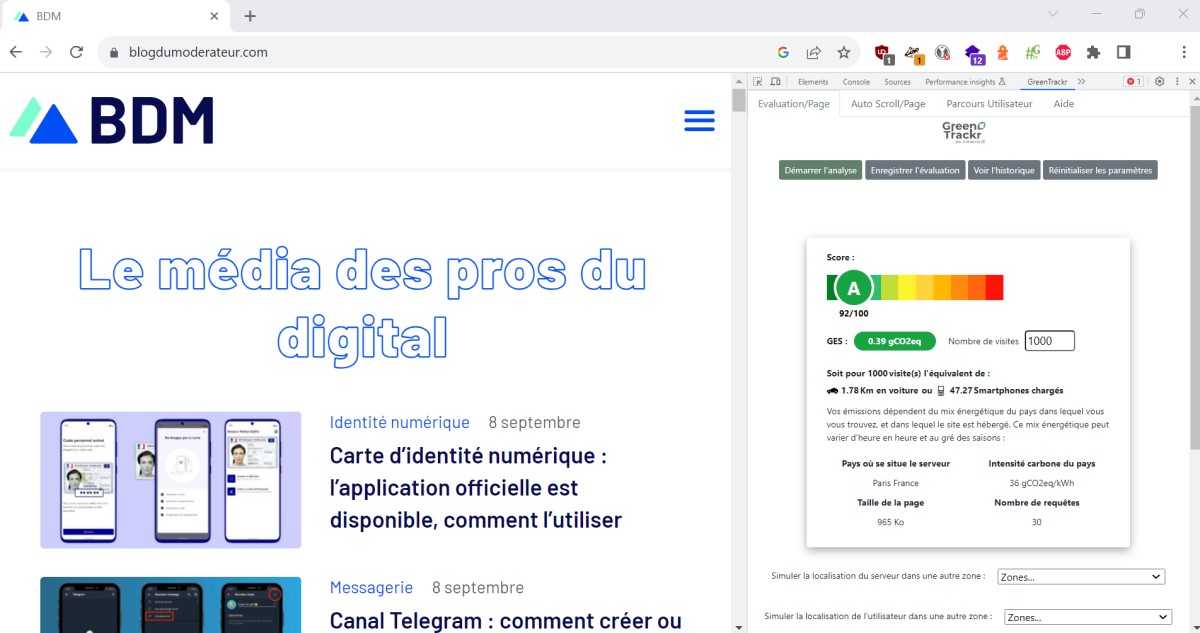Toggle DevTools device toolbar icon
This screenshot has width=1200, height=633.
[x=774, y=82]
